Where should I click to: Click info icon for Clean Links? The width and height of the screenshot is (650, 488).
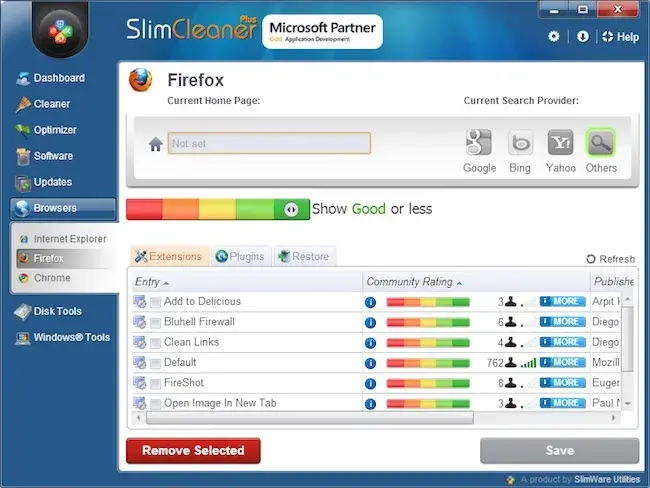tap(370, 343)
